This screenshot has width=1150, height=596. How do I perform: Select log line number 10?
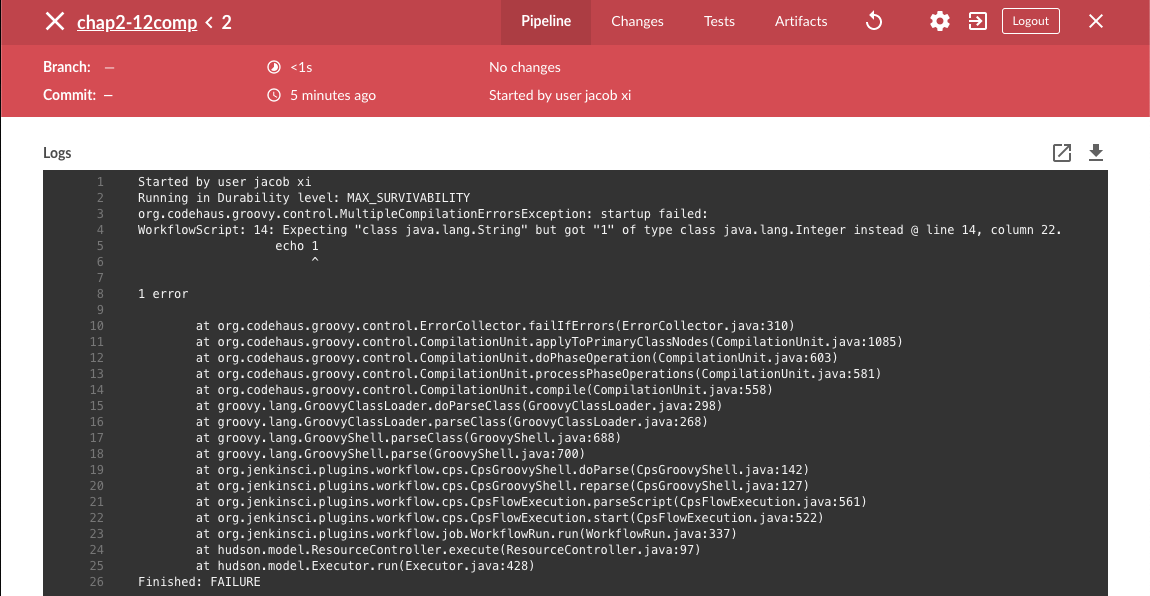point(97,326)
